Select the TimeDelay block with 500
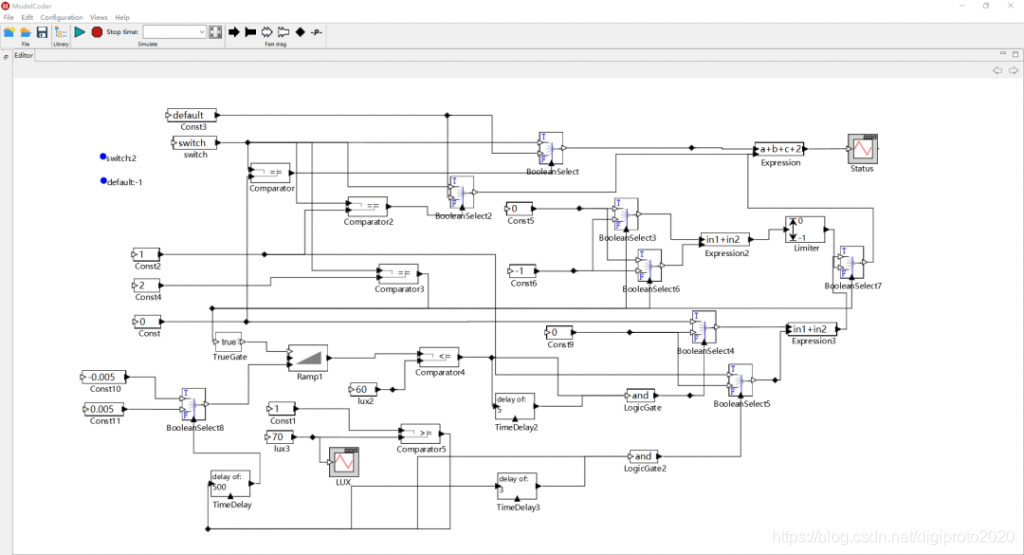Viewport: 1024px width, 555px height. click(x=231, y=484)
